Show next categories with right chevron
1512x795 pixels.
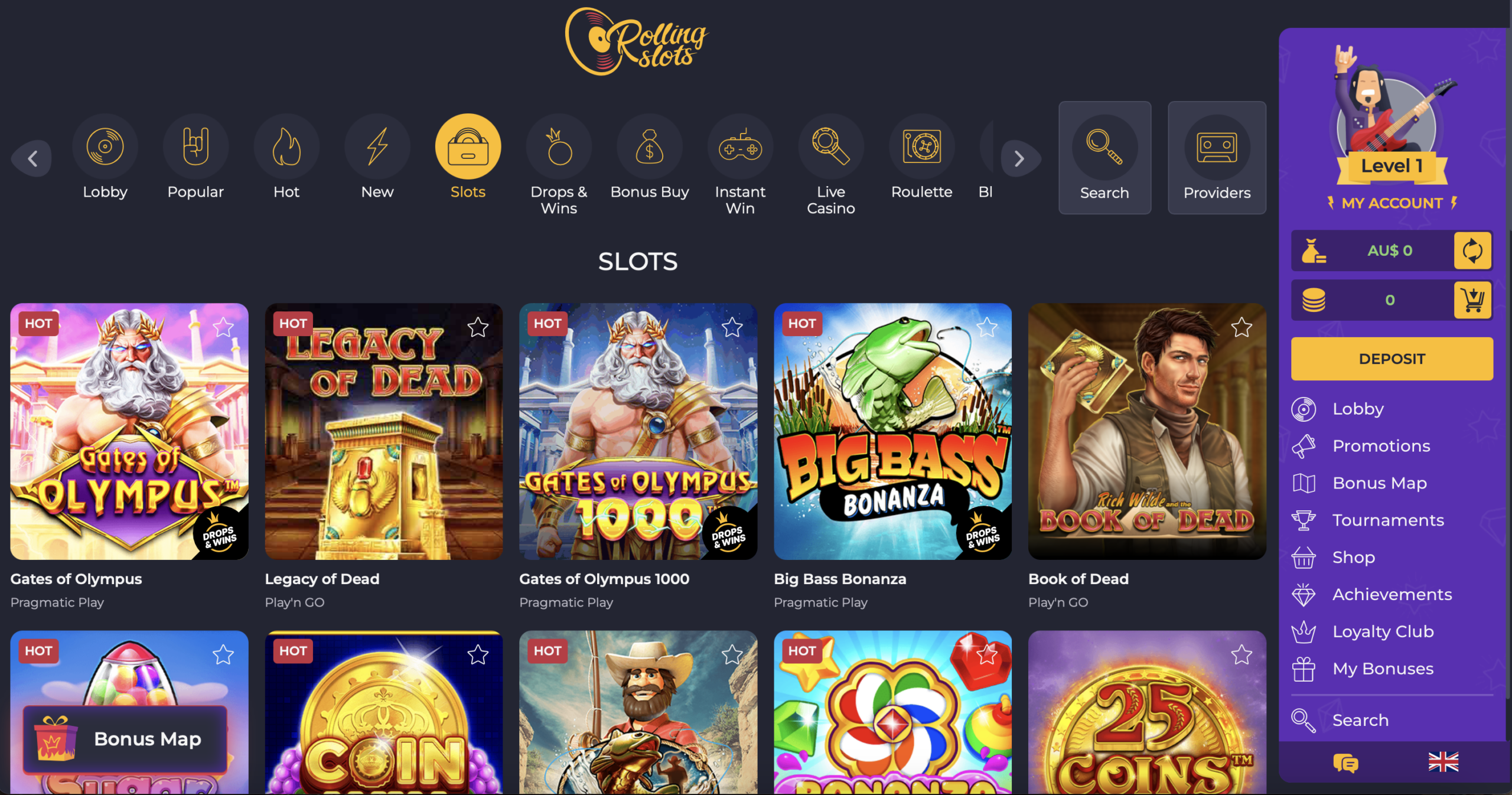[x=1019, y=158]
